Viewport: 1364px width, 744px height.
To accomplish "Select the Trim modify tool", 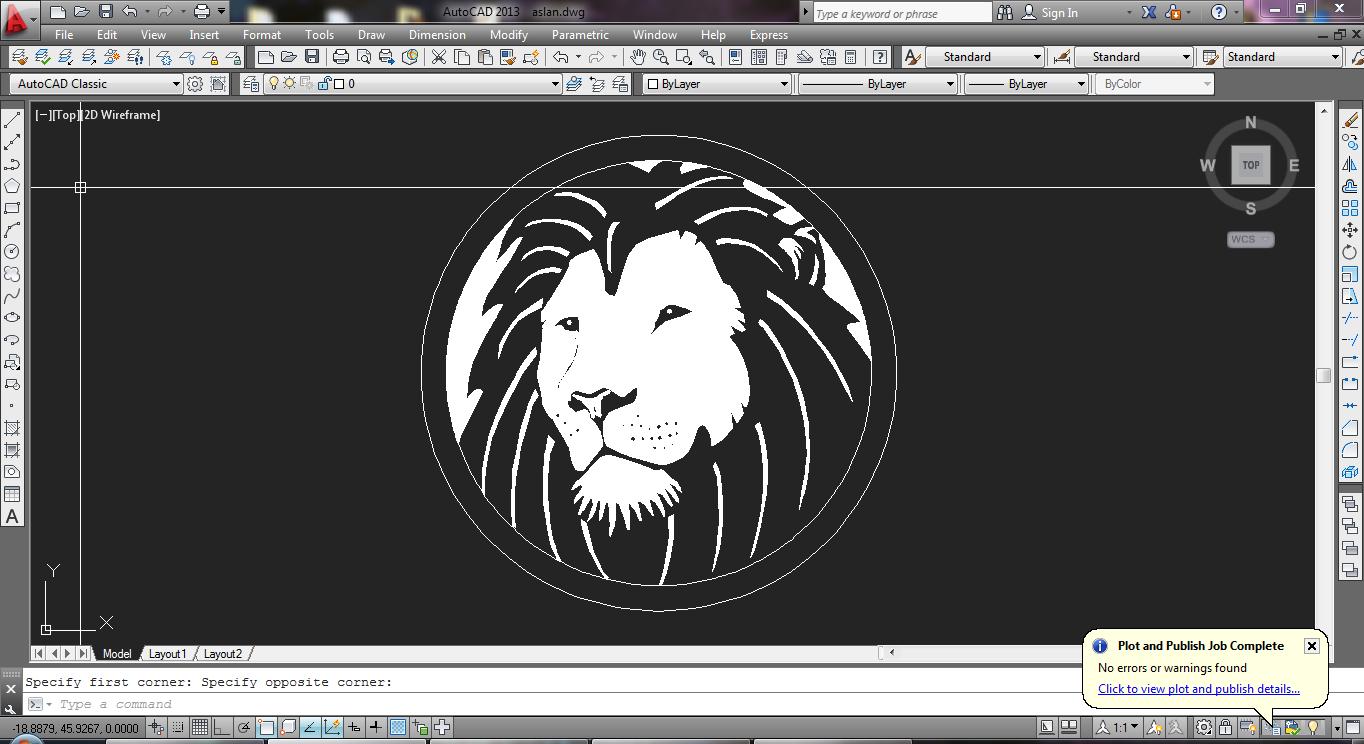I will [1350, 318].
